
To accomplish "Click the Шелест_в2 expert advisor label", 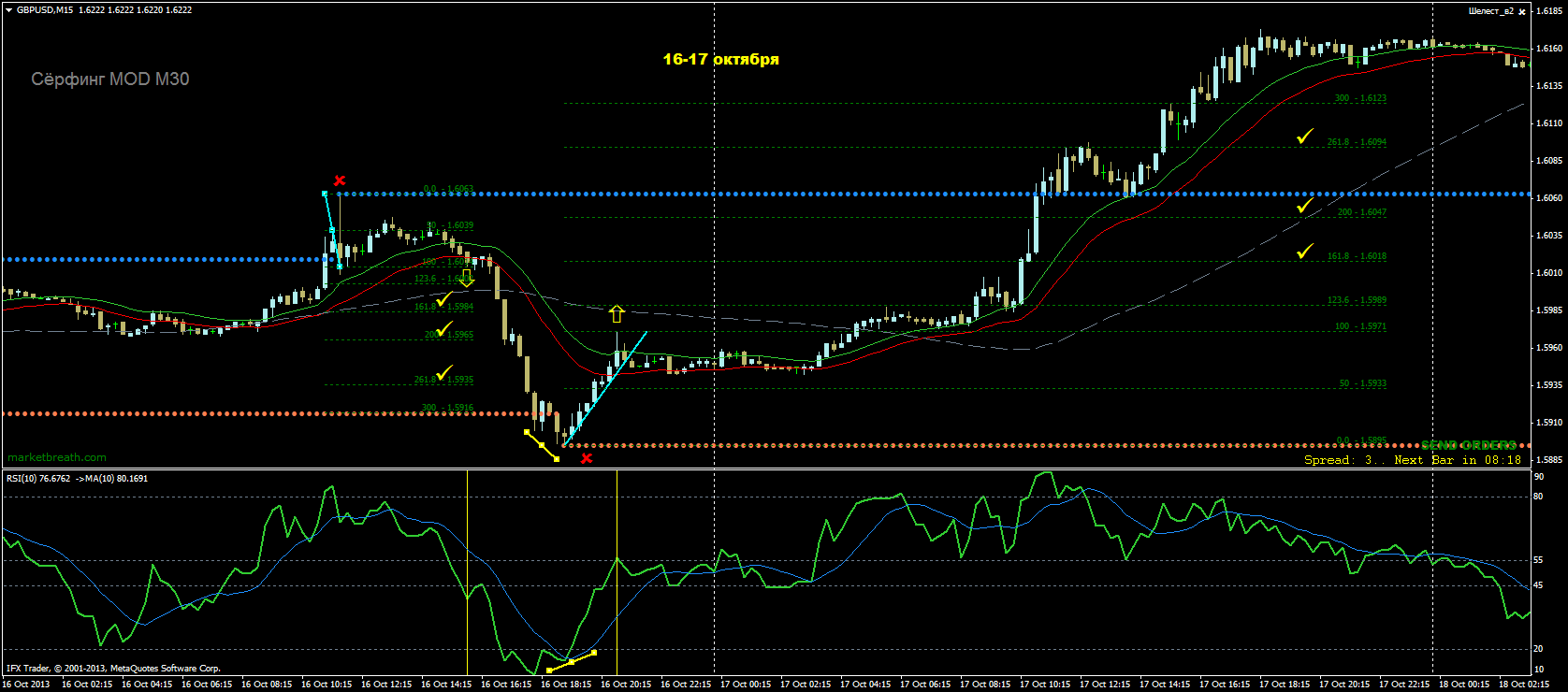I will pos(1491,11).
